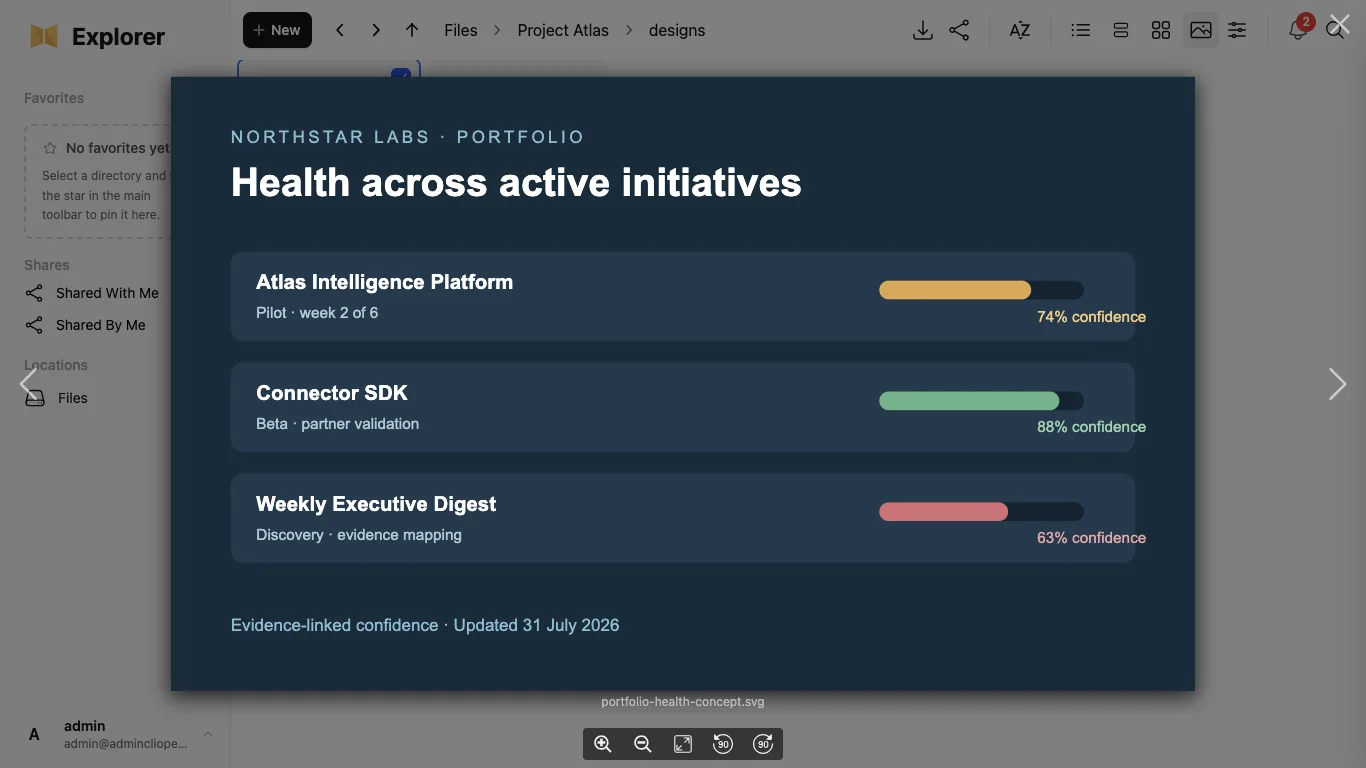This screenshot has height=768, width=1366.
Task: Click 'Pilot · week 2 of 6' text
Action: click(x=317, y=313)
